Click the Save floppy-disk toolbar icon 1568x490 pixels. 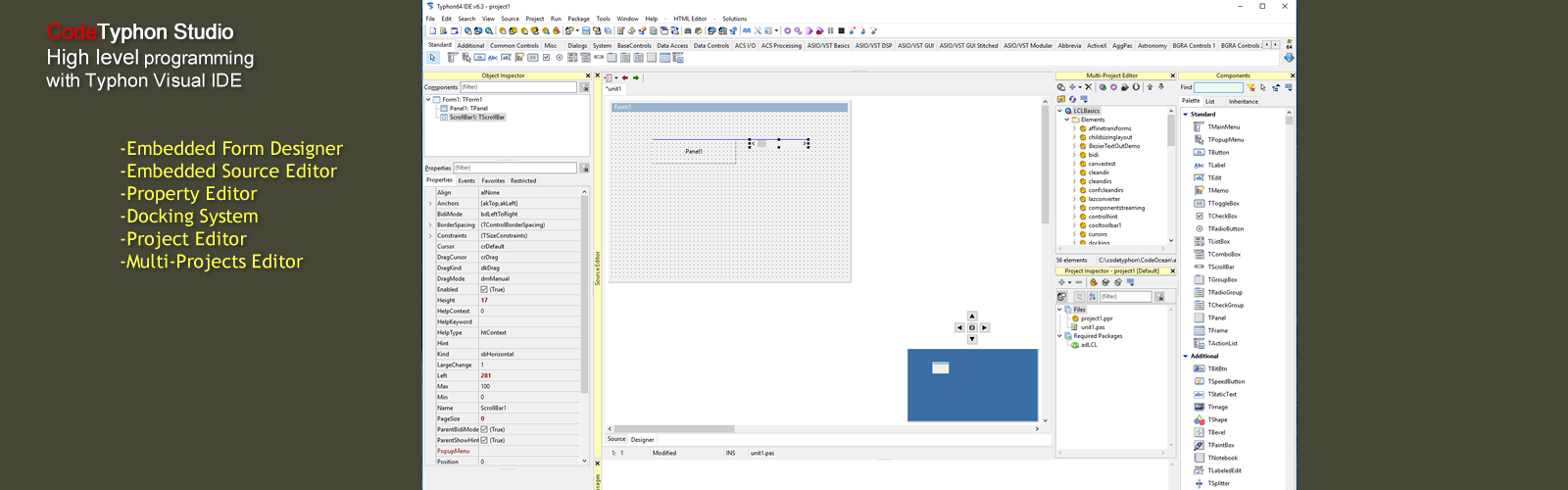586,30
